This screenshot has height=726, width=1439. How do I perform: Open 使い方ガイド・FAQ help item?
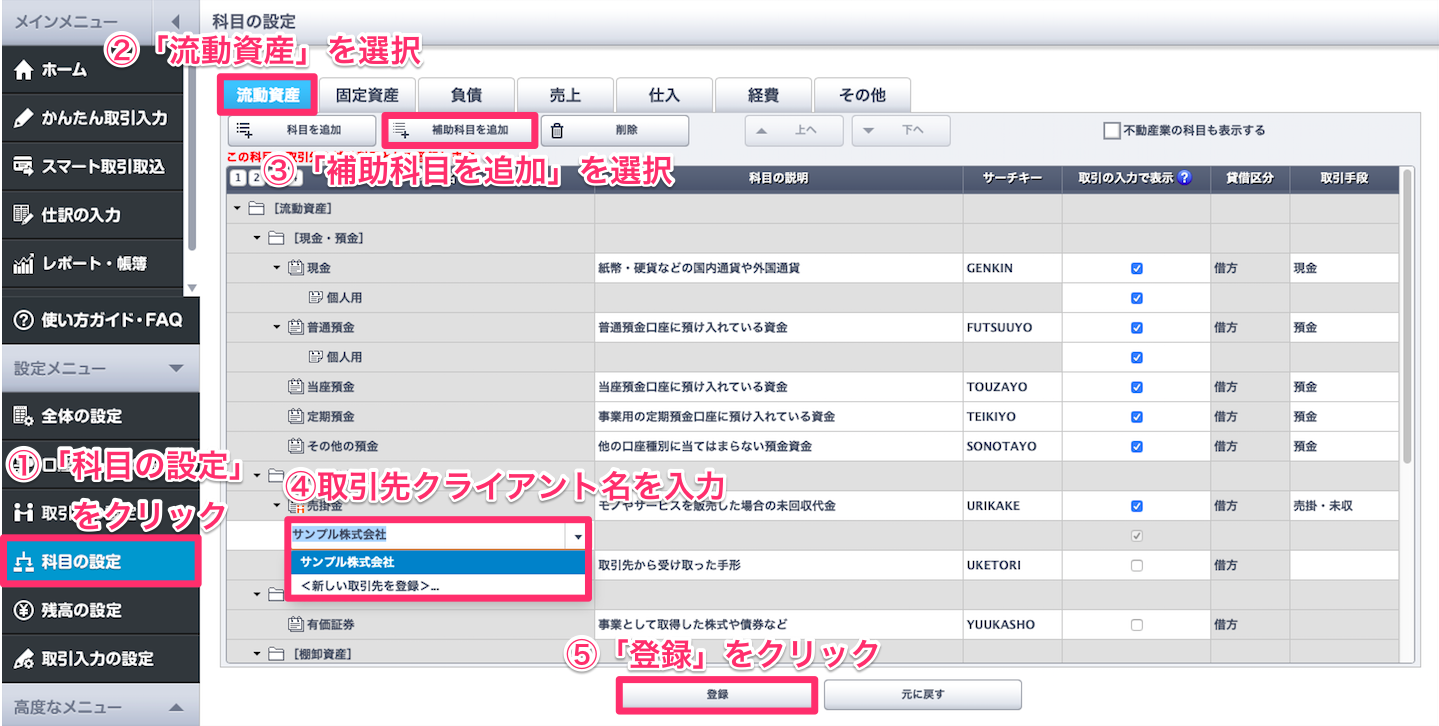(98, 321)
